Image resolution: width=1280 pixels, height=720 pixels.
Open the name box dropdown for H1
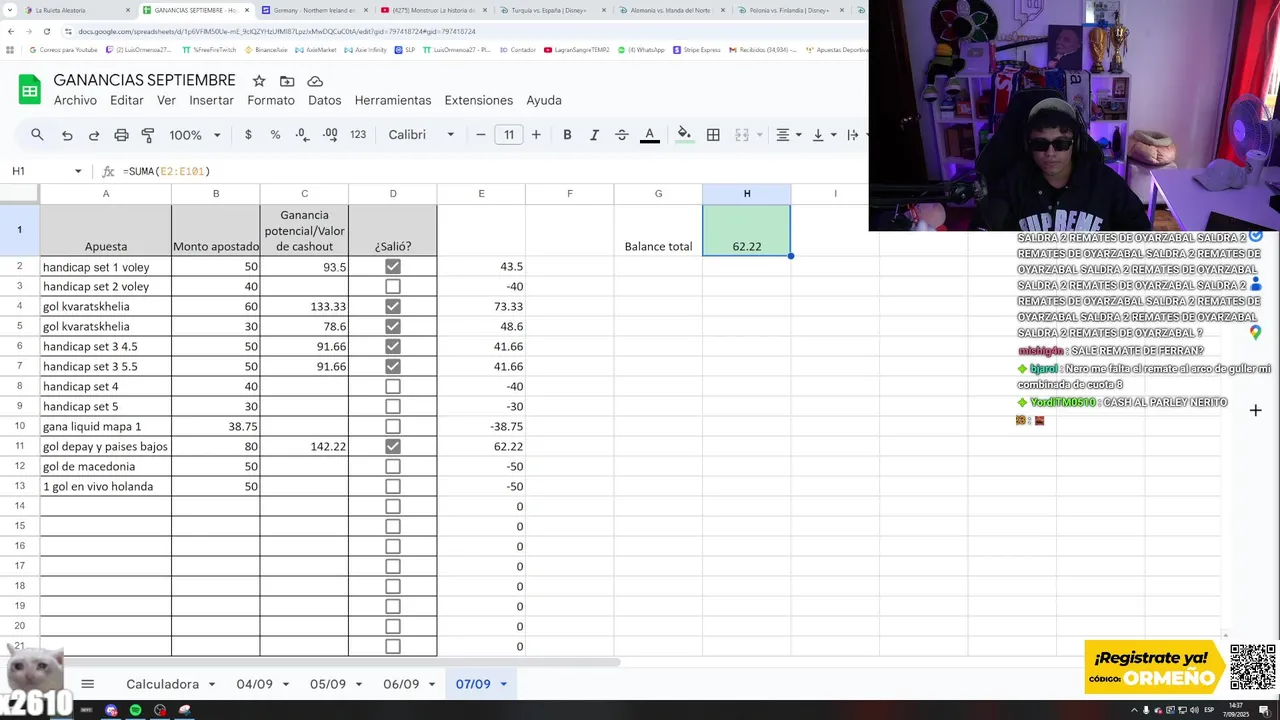pyautogui.click(x=78, y=171)
